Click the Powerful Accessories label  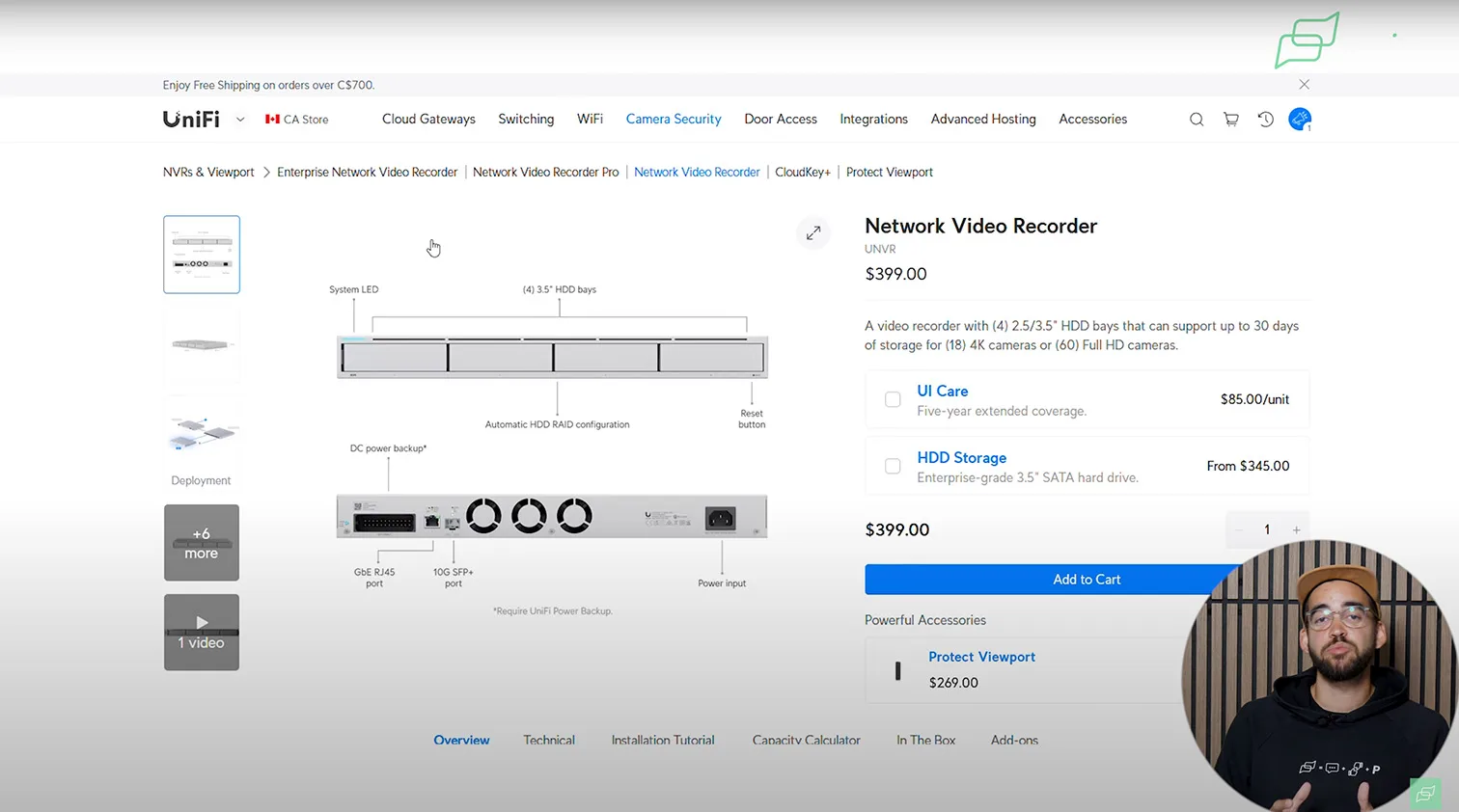[x=925, y=620]
